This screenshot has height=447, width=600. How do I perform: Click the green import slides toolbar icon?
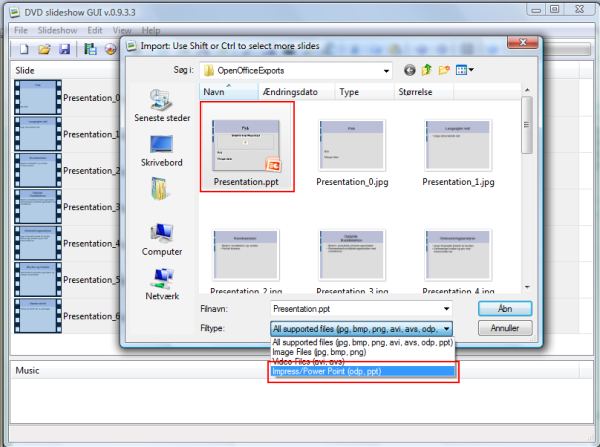tap(90, 49)
